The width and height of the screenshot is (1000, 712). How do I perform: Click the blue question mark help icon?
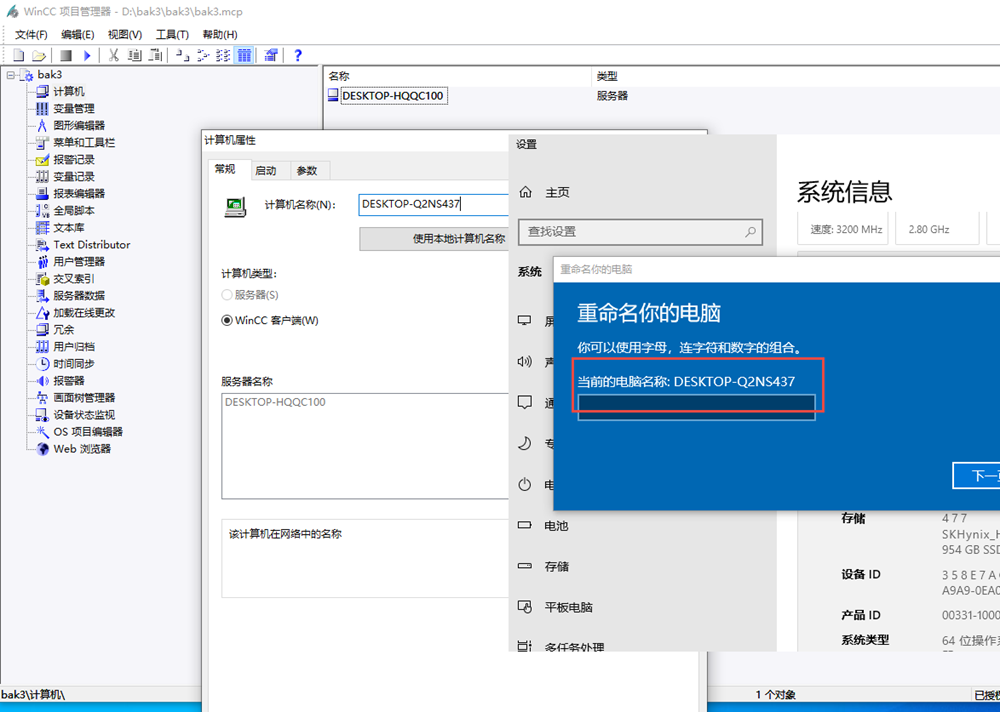coord(297,55)
